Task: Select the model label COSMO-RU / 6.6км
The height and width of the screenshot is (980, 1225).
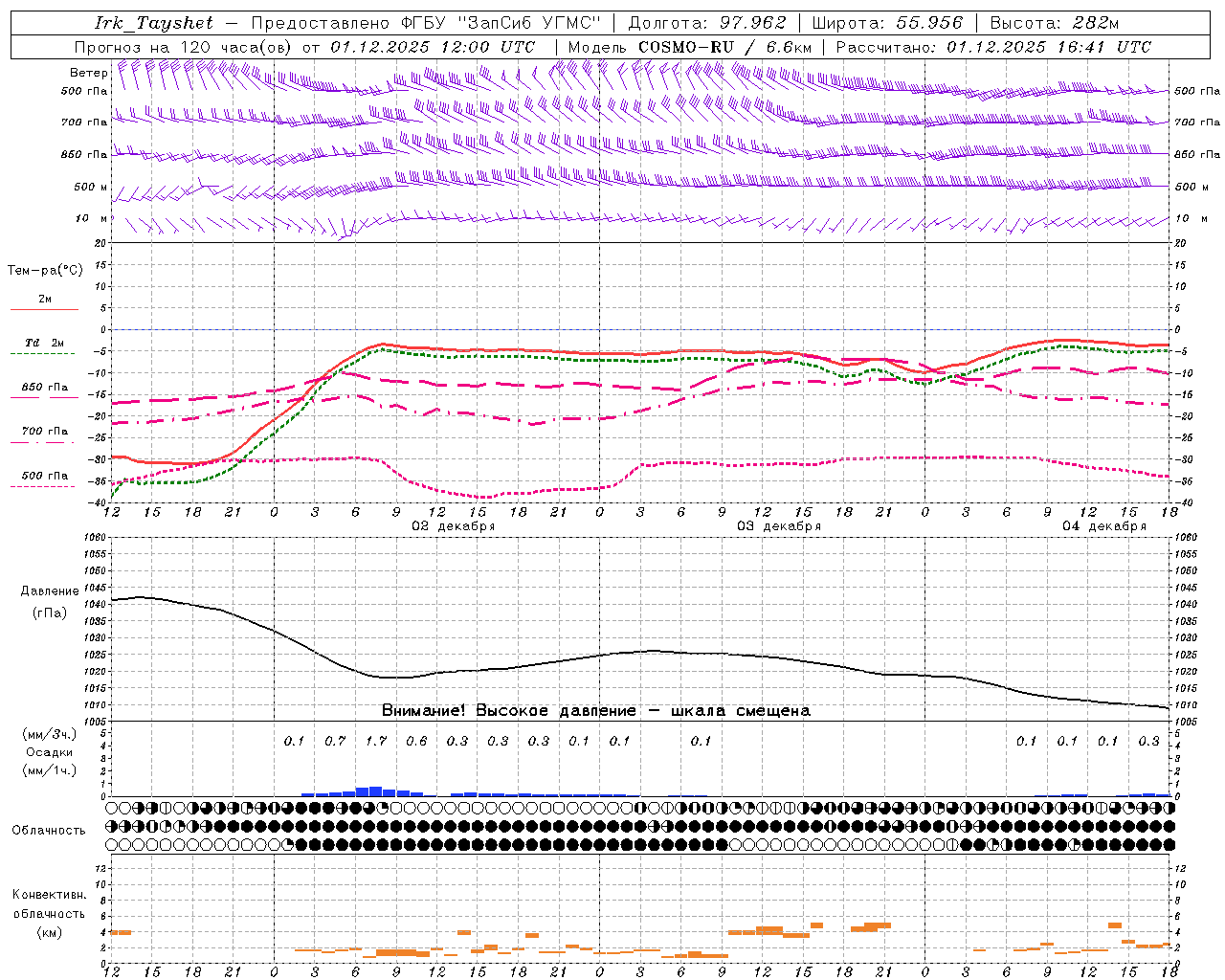Action: [x=725, y=47]
